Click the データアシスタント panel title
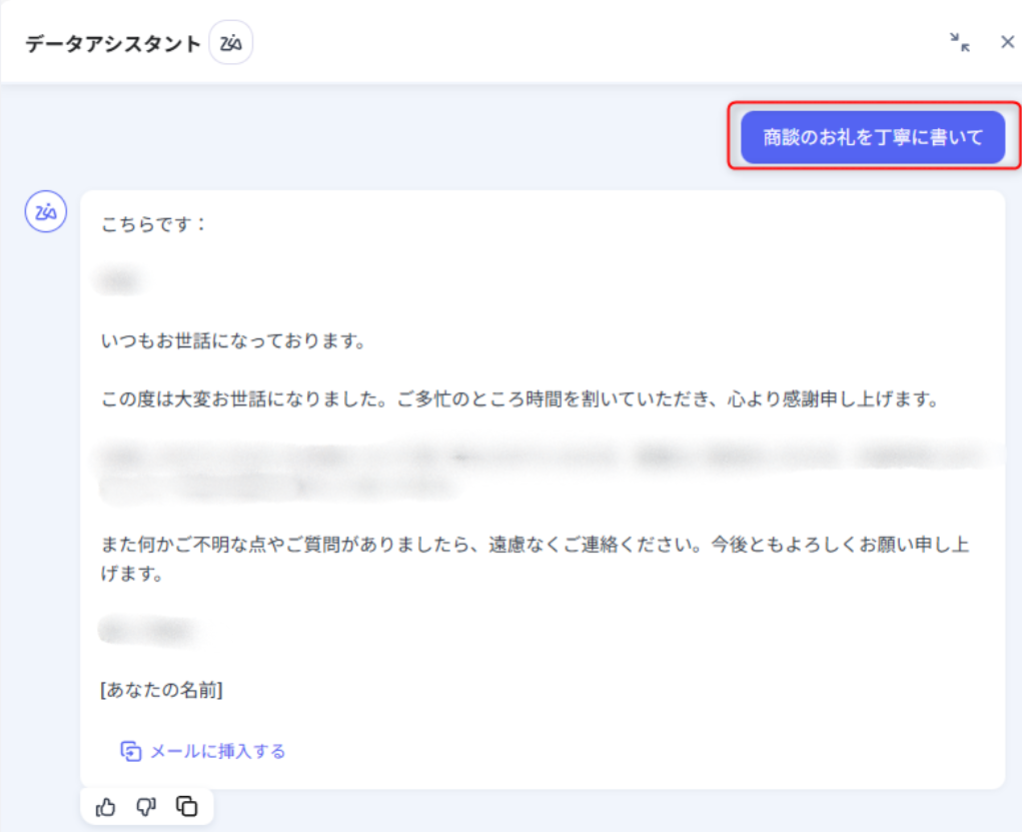This screenshot has height=832, width=1022. click(111, 43)
